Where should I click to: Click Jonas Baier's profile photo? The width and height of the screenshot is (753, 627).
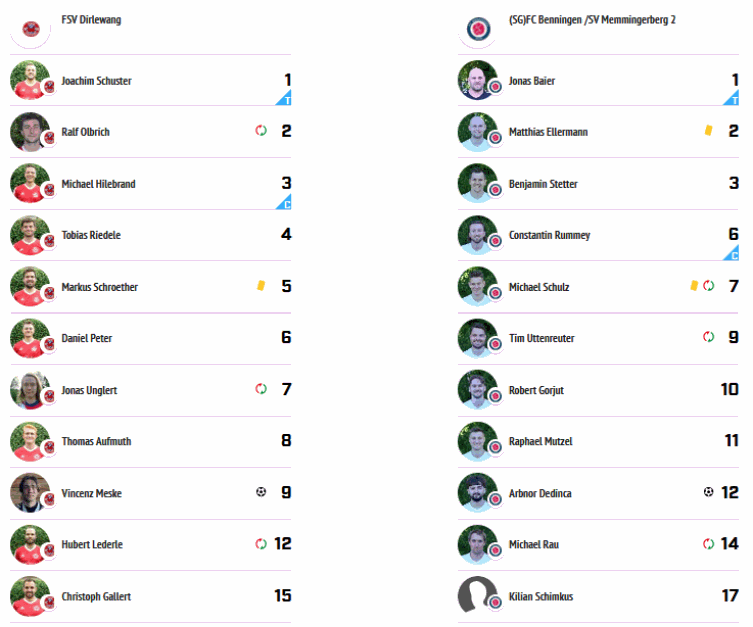pos(478,80)
